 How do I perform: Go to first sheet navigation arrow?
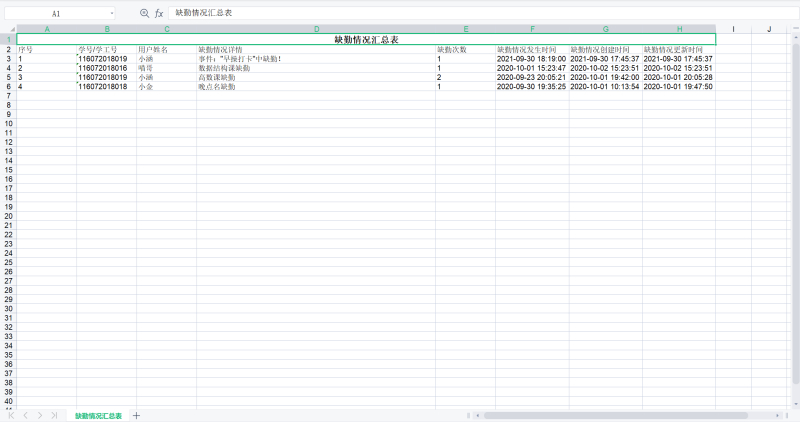11,415
